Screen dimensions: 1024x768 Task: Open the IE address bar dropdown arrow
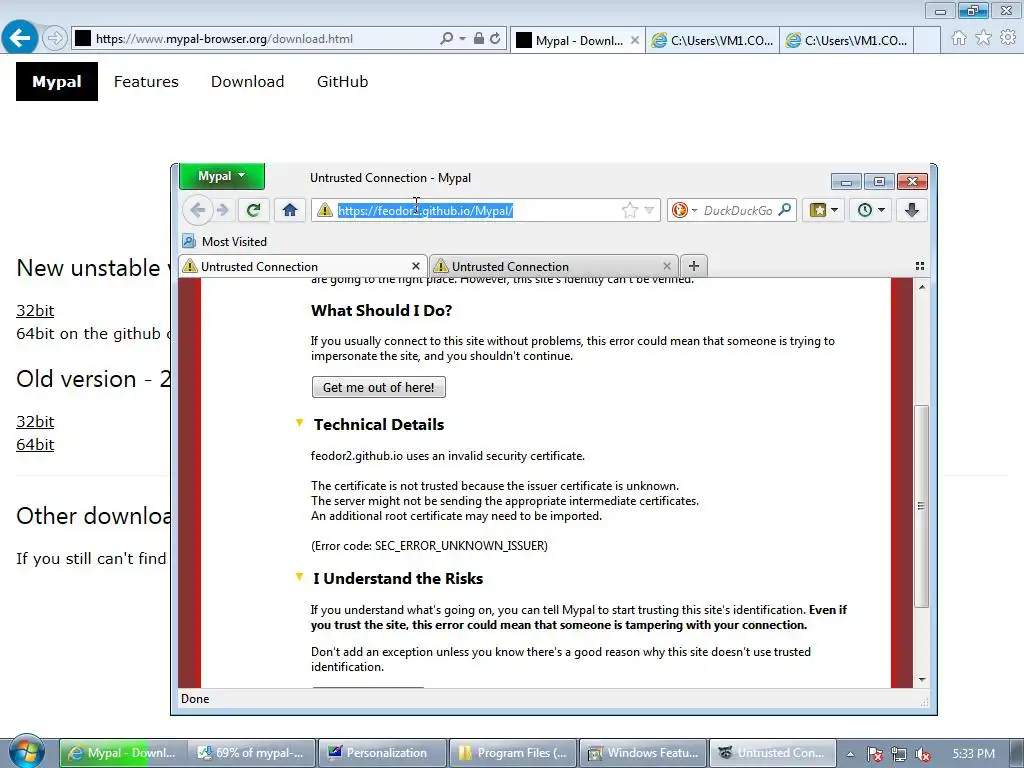[462, 39]
